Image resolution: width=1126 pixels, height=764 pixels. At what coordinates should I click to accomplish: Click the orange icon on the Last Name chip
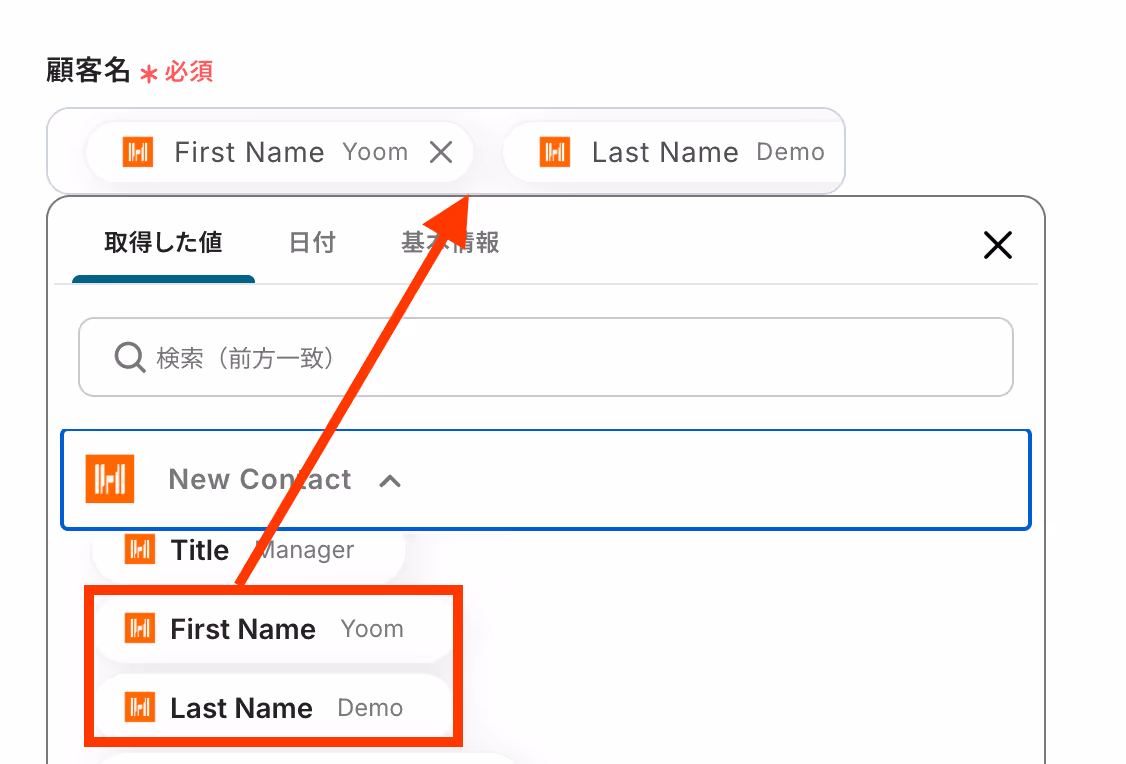point(555,152)
